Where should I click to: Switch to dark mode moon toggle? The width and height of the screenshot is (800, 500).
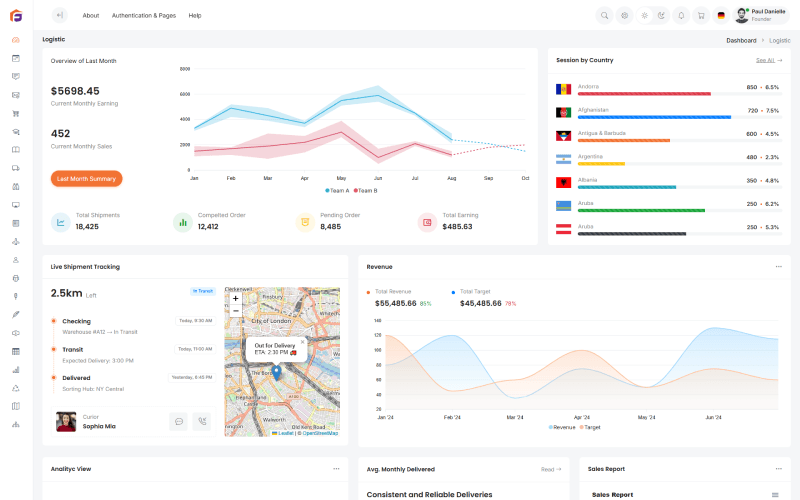point(661,15)
